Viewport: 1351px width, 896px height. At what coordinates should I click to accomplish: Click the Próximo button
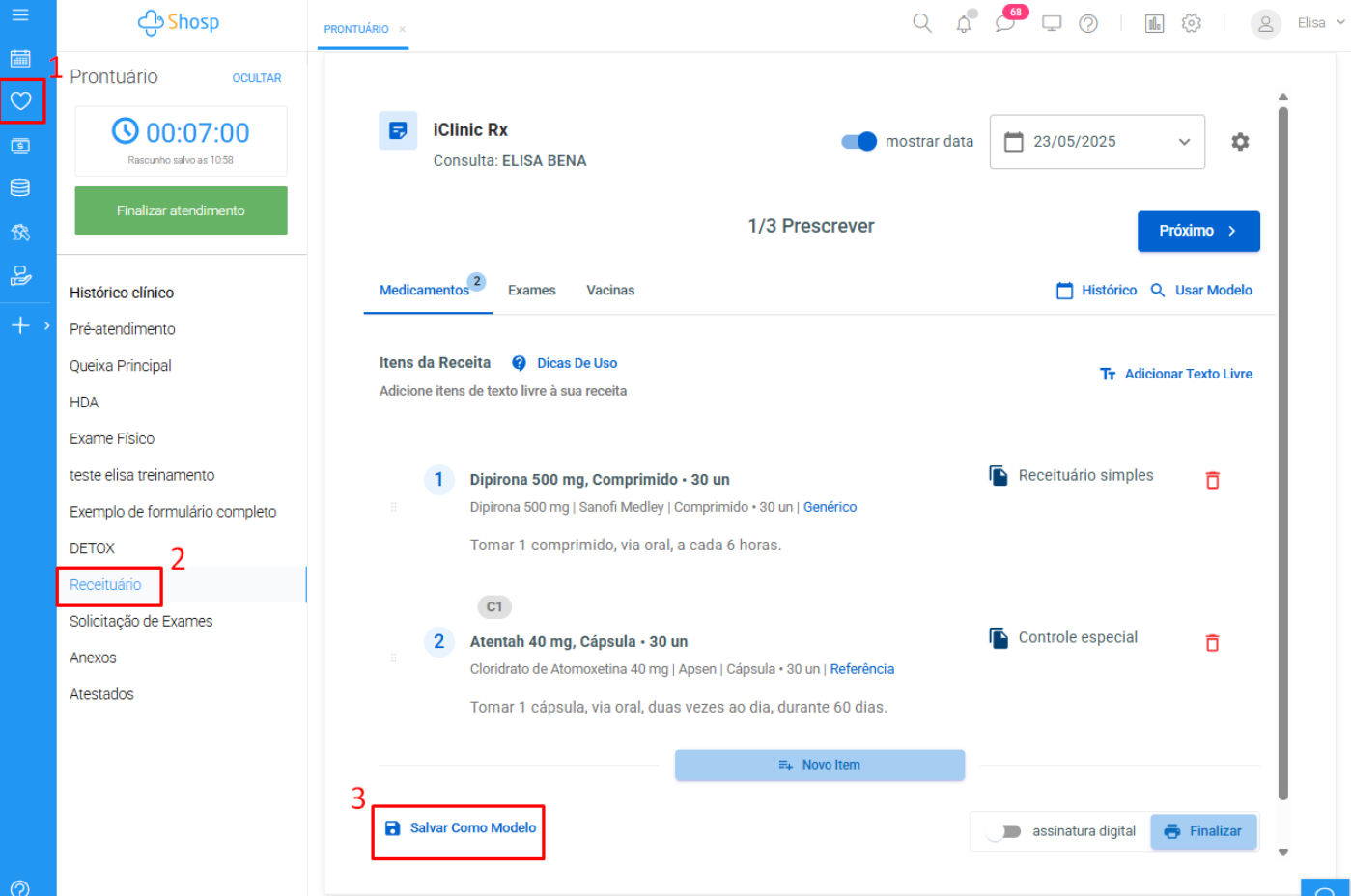coord(1197,231)
